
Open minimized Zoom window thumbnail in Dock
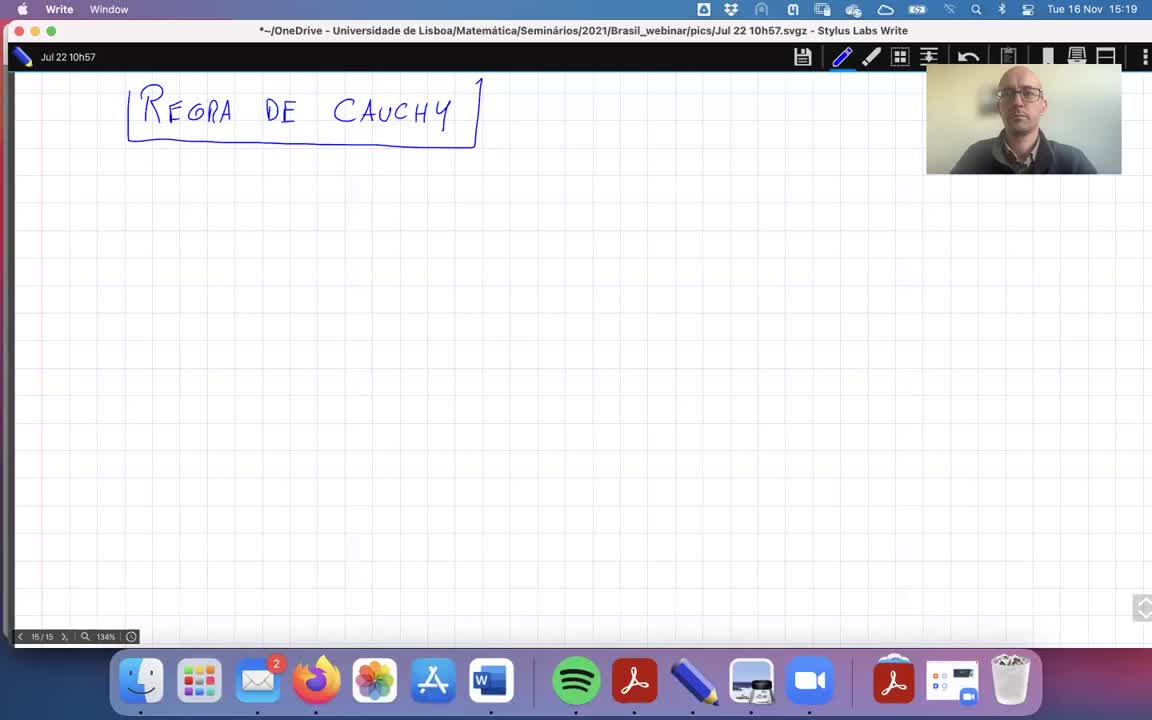click(952, 682)
